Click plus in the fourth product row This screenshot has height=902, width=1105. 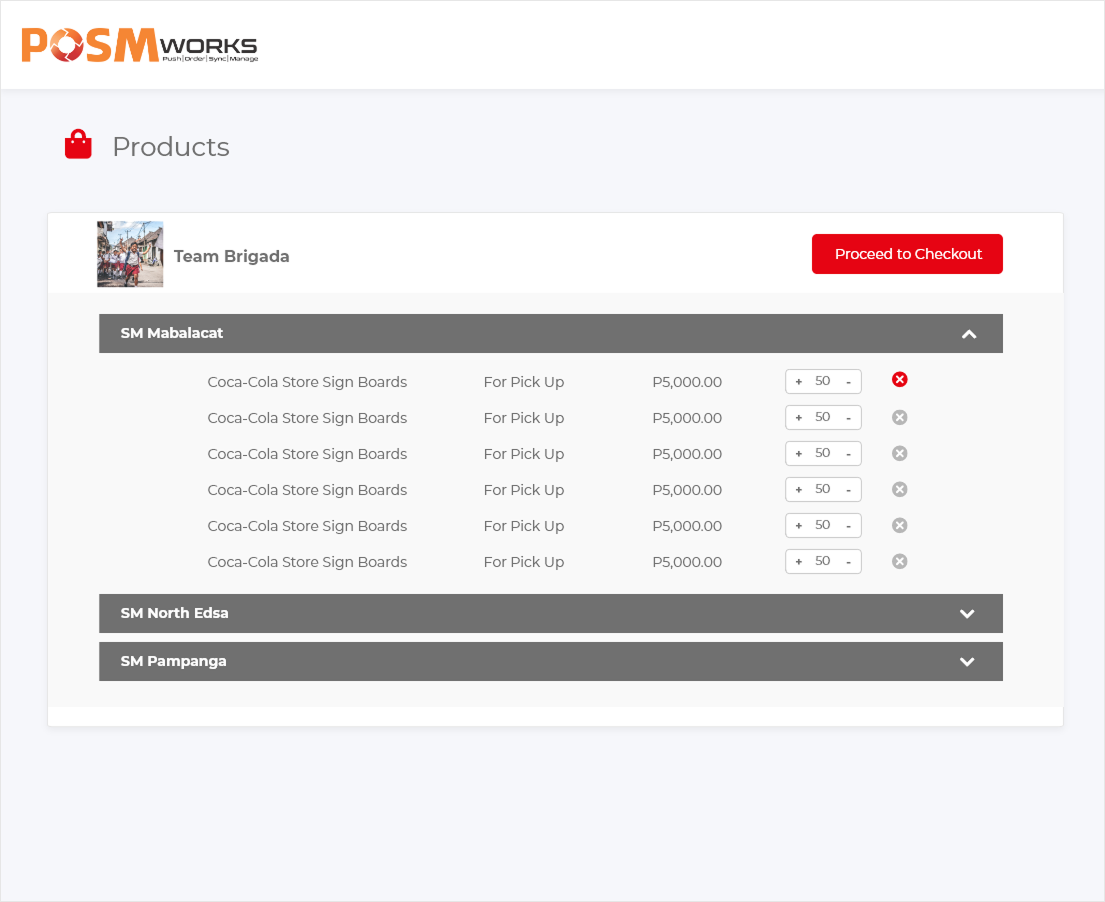tap(798, 490)
